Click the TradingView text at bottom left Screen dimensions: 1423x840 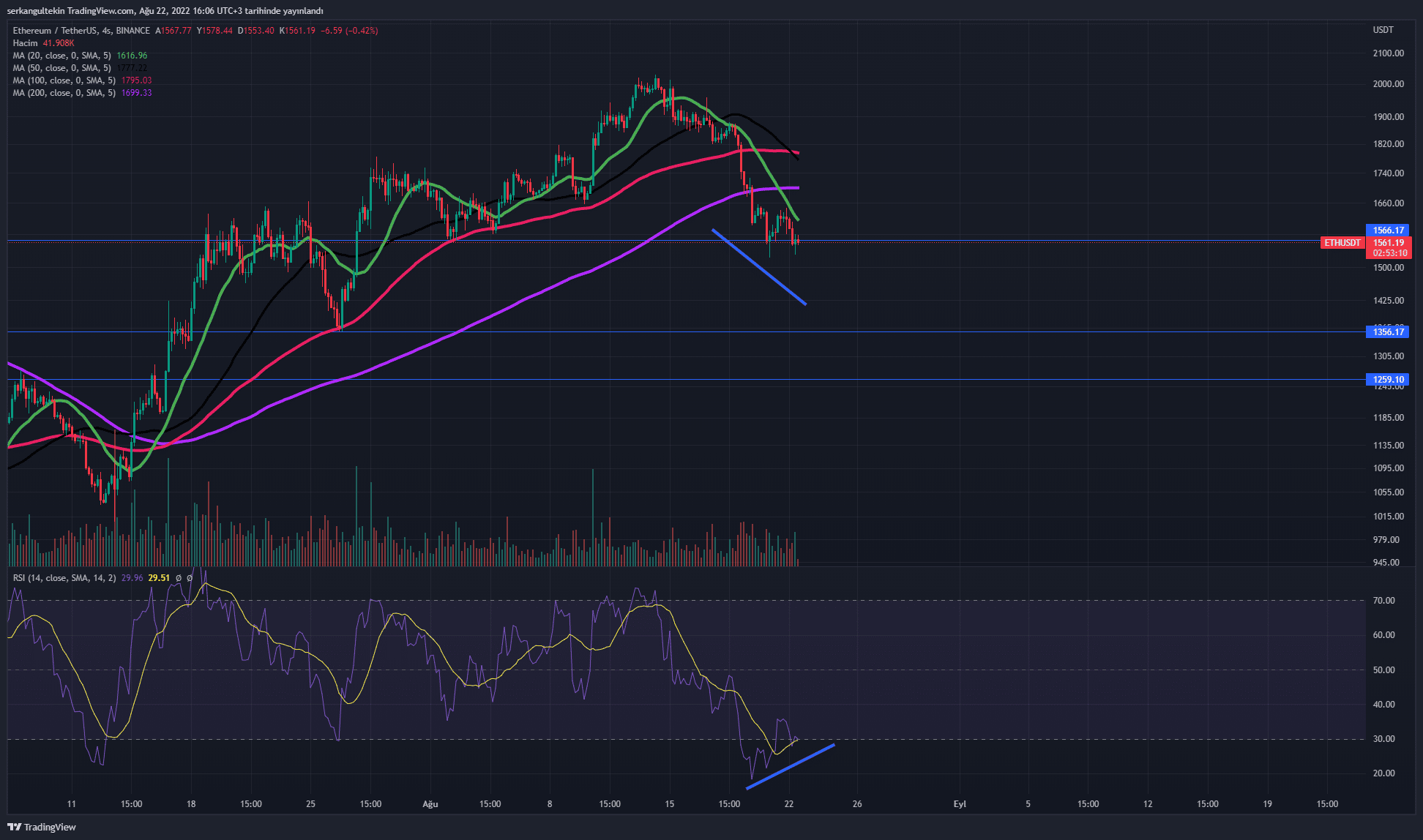[50, 827]
